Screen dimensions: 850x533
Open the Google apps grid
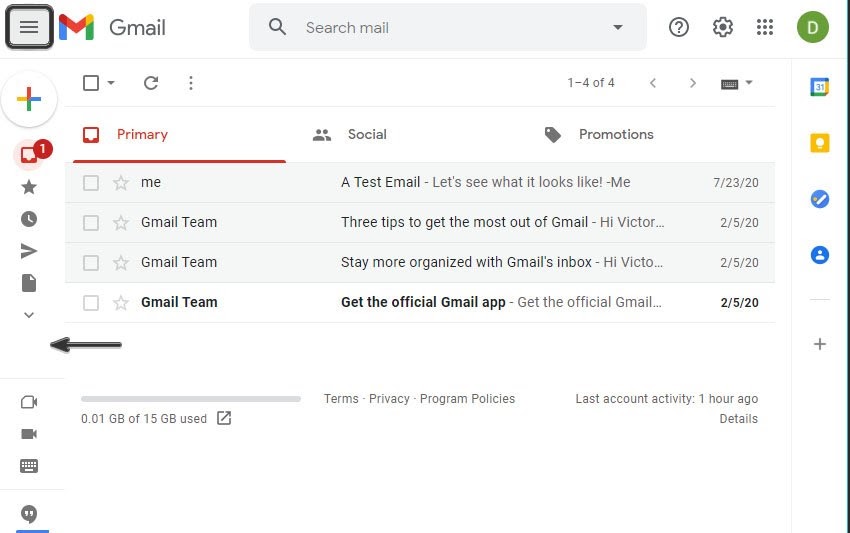tap(764, 27)
